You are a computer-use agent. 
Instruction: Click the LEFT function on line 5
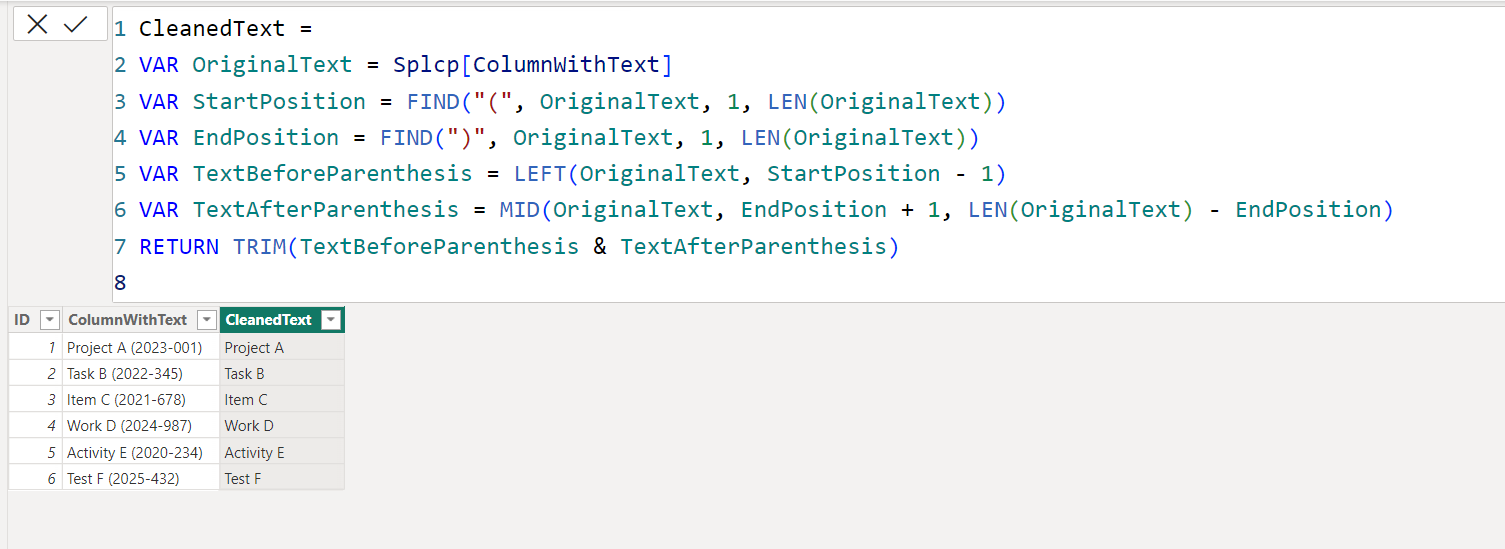click(x=540, y=173)
